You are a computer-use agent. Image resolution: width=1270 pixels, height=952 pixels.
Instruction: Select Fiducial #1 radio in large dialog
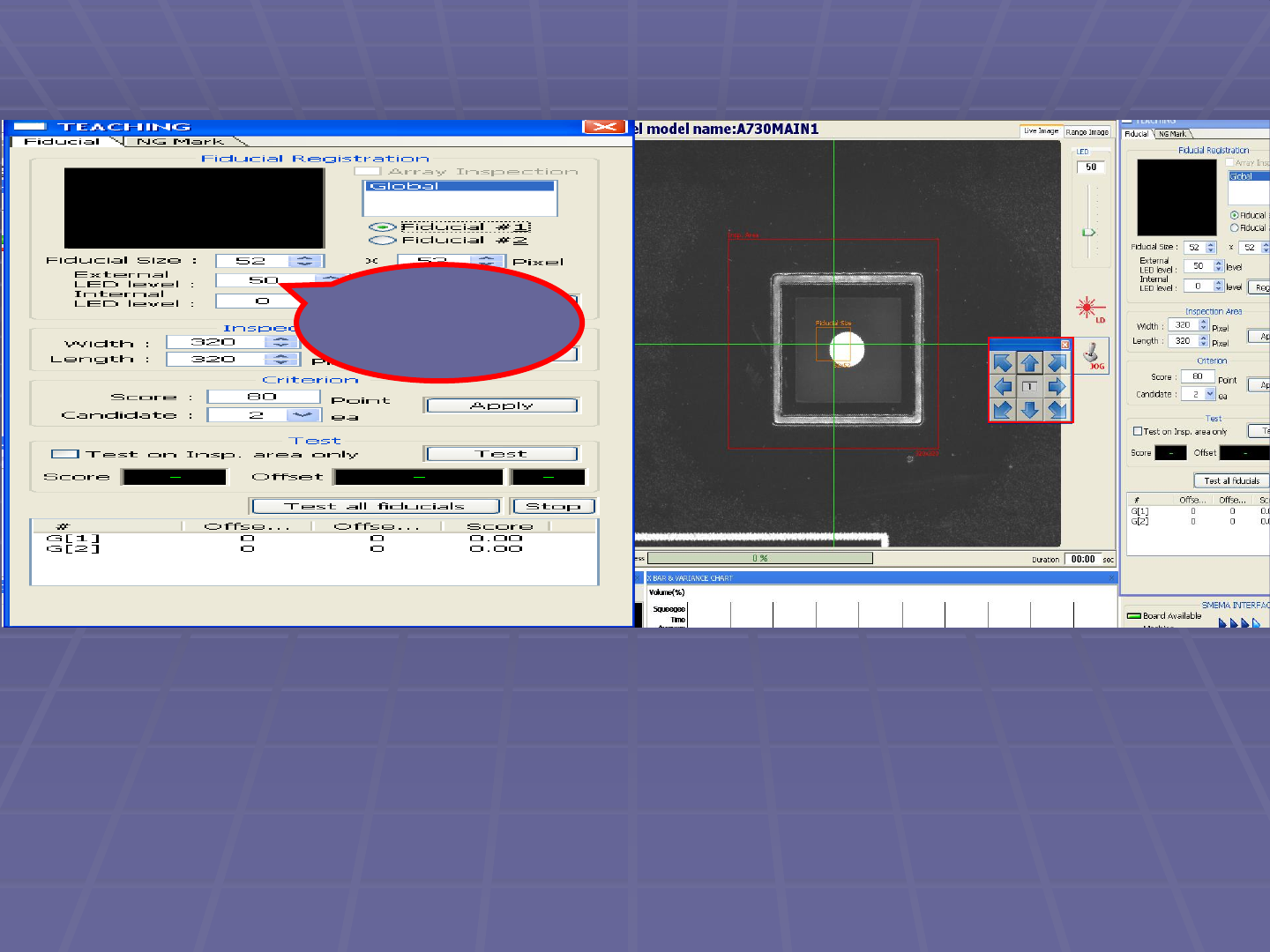click(382, 227)
